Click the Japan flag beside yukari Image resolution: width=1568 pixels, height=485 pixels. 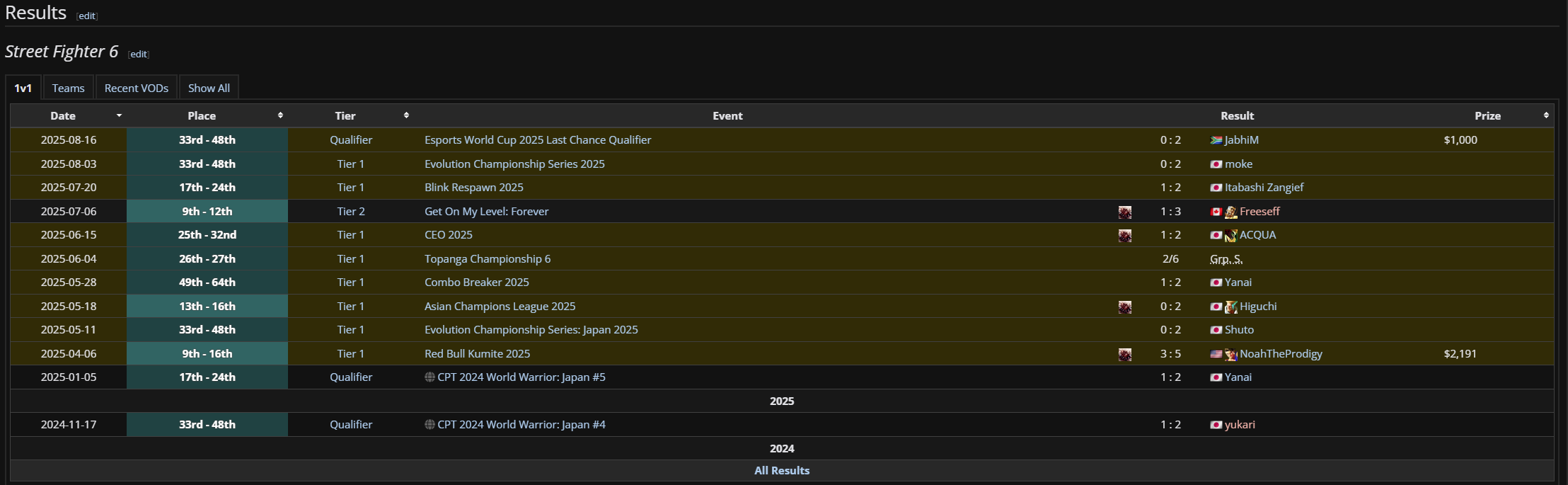point(1216,425)
